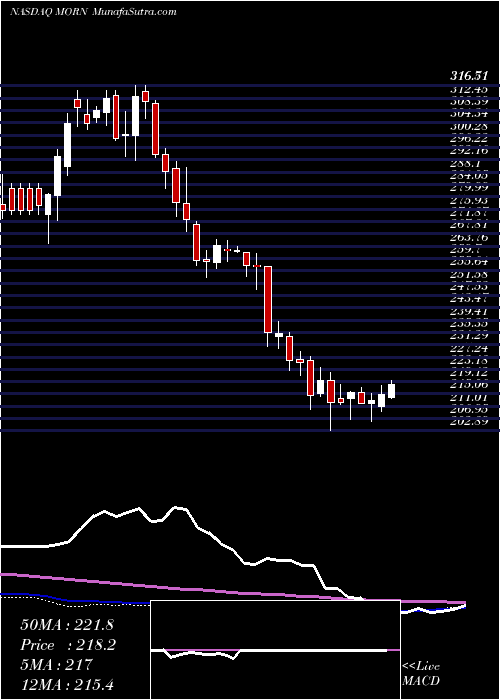Click the 227.24 price axis label

pyautogui.click(x=470, y=349)
